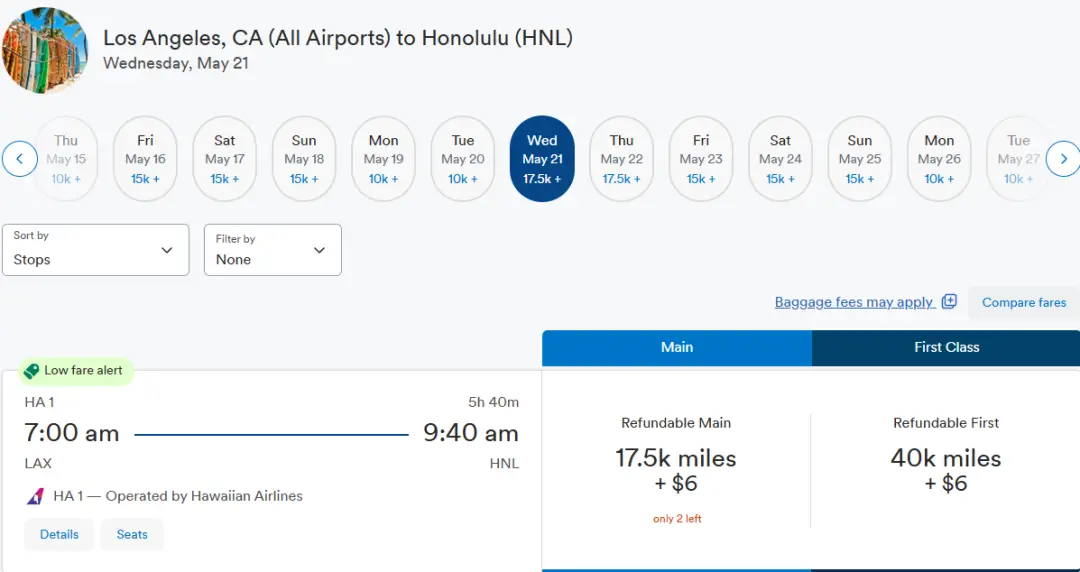1080x572 pixels.
Task: Click the Low fare alert tag icon
Action: click(31, 371)
